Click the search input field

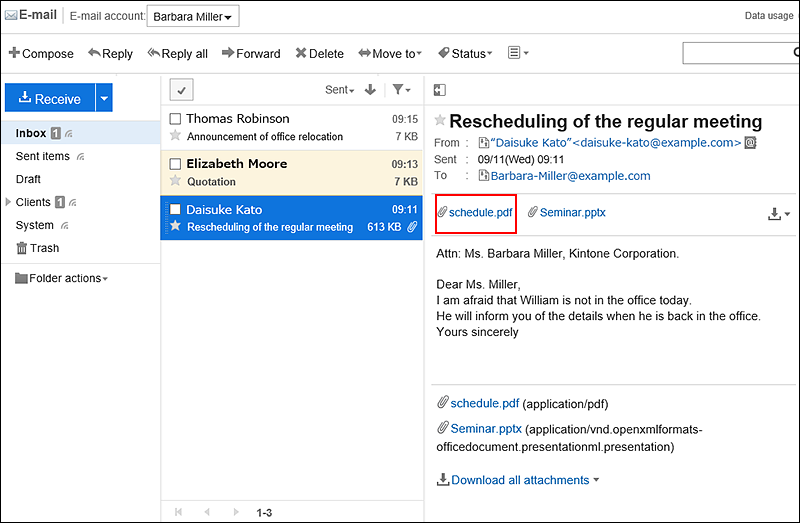click(740, 53)
